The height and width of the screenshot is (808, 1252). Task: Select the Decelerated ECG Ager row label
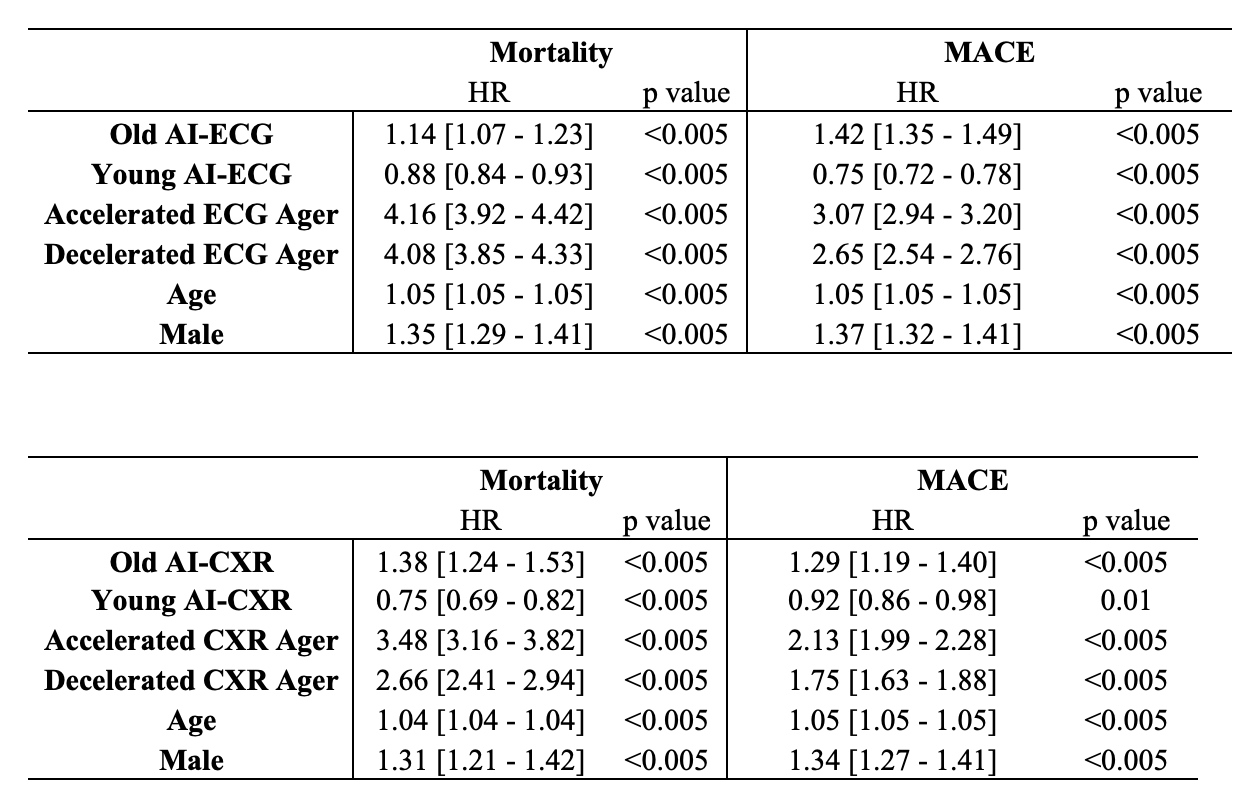(x=191, y=254)
